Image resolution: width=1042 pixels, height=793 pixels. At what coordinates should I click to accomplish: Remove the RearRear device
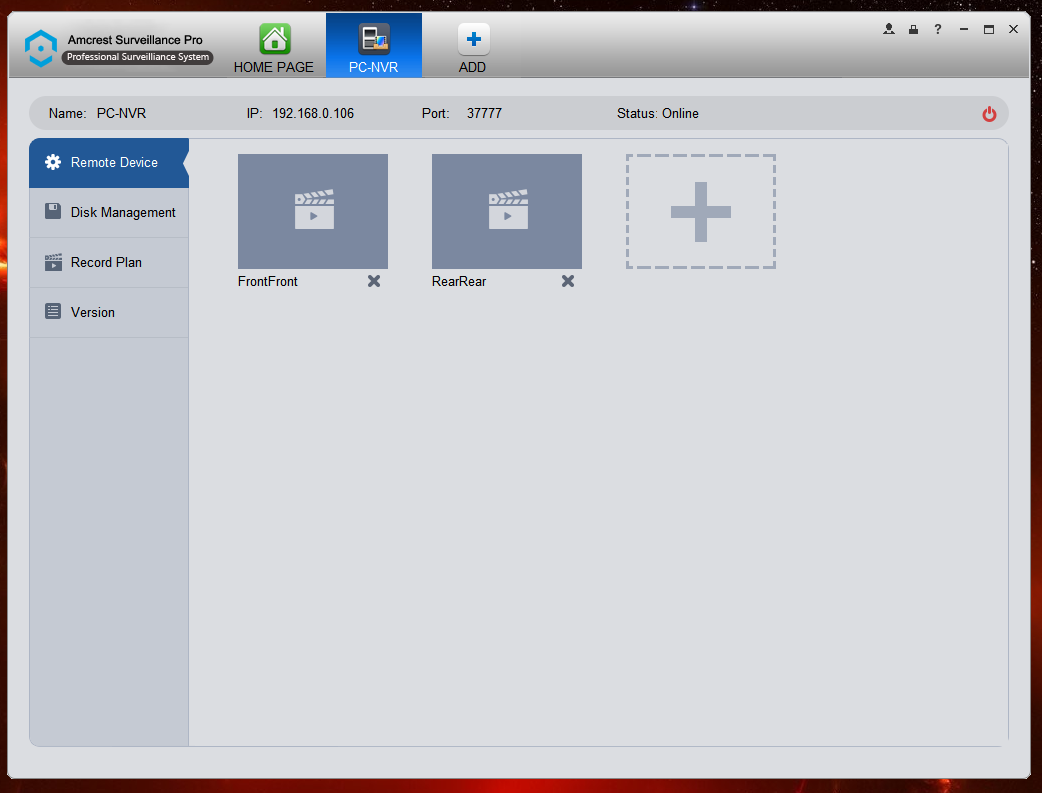coord(568,281)
